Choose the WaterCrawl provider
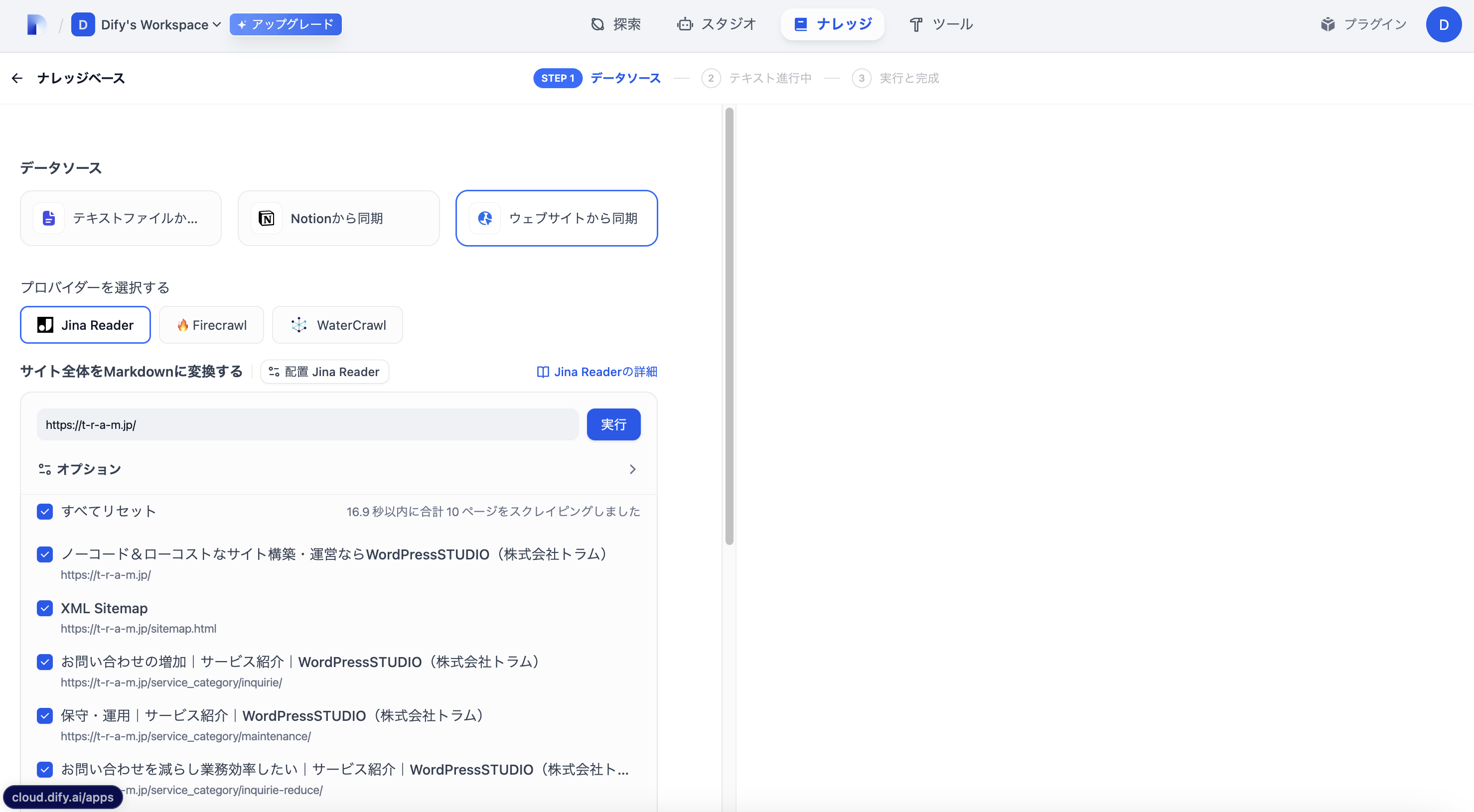The image size is (1474, 812). tap(337, 325)
